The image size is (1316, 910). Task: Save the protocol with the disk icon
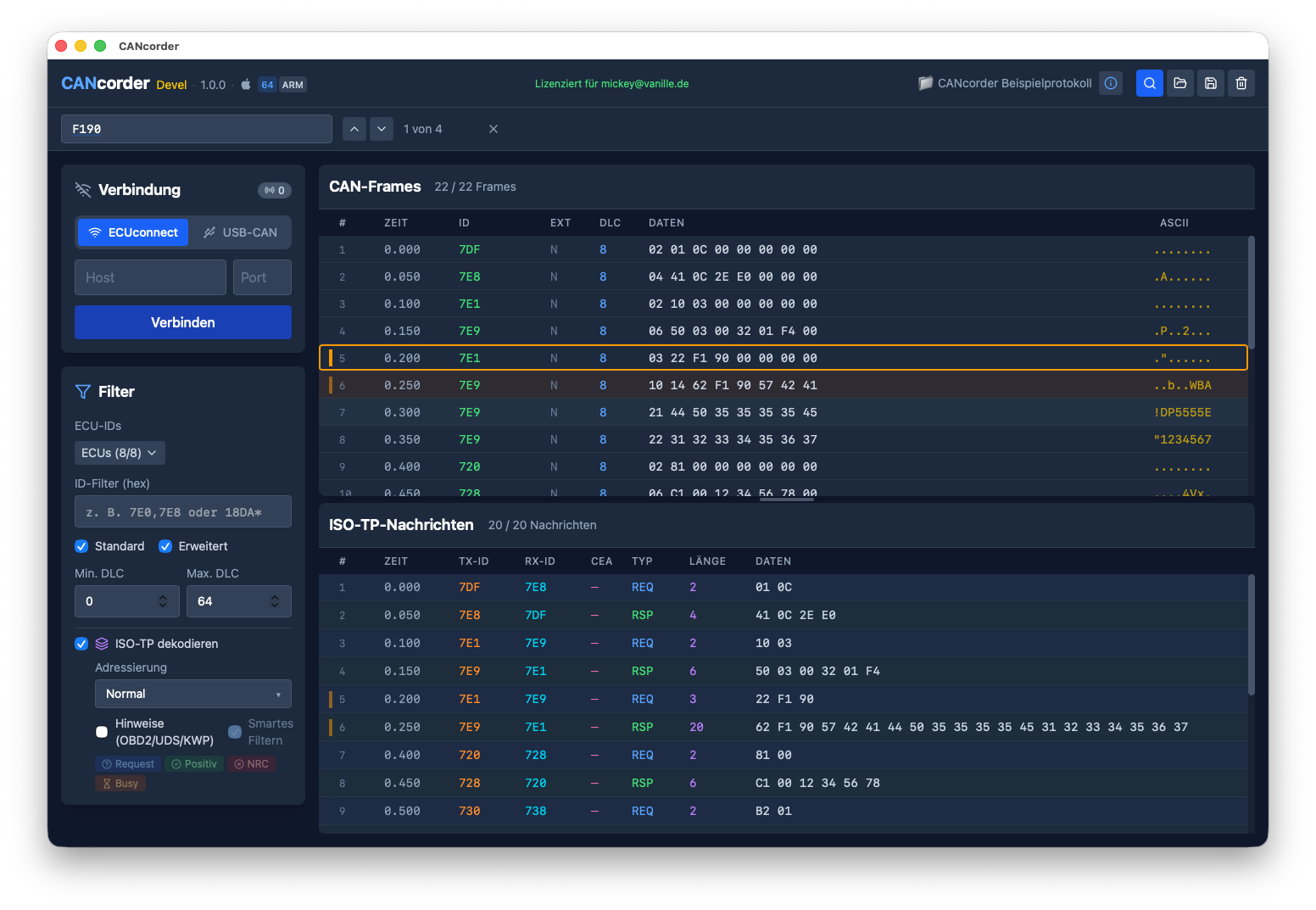1210,83
